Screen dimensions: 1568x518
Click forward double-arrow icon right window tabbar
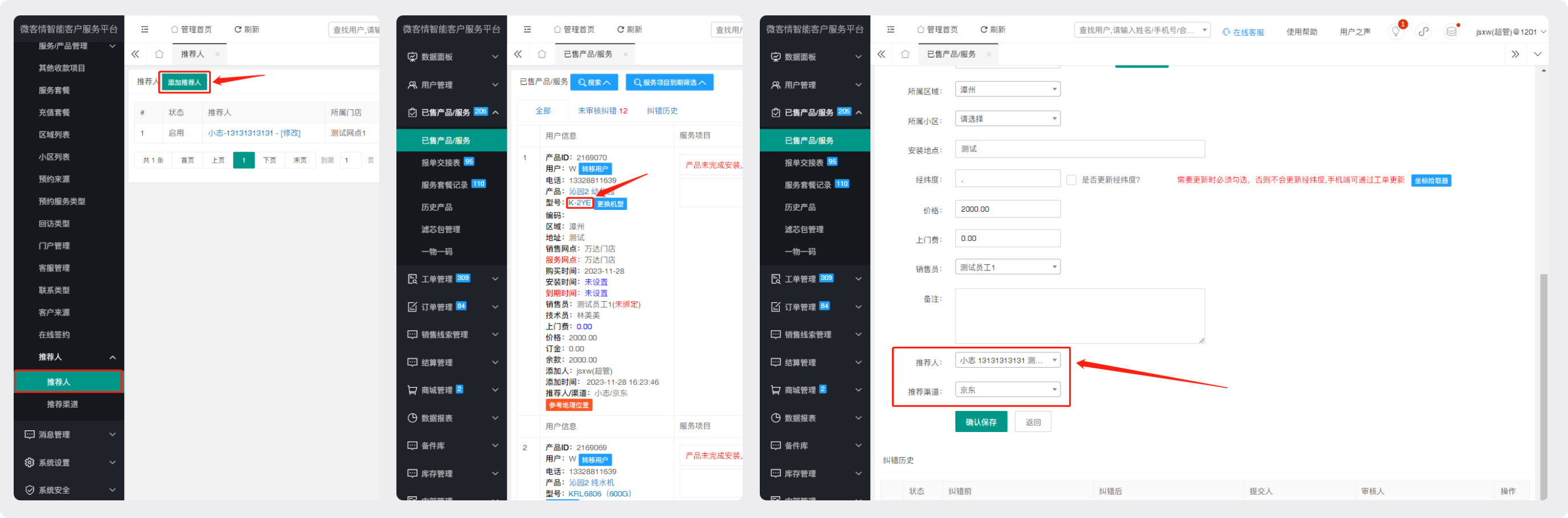click(1515, 54)
